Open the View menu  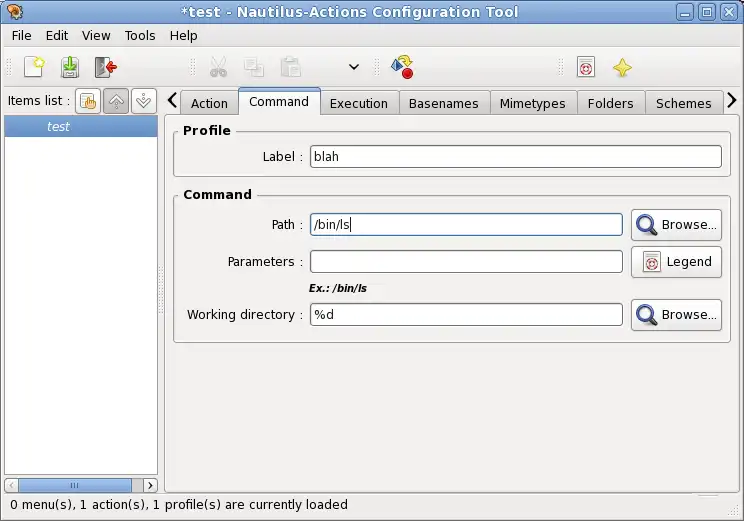96,36
